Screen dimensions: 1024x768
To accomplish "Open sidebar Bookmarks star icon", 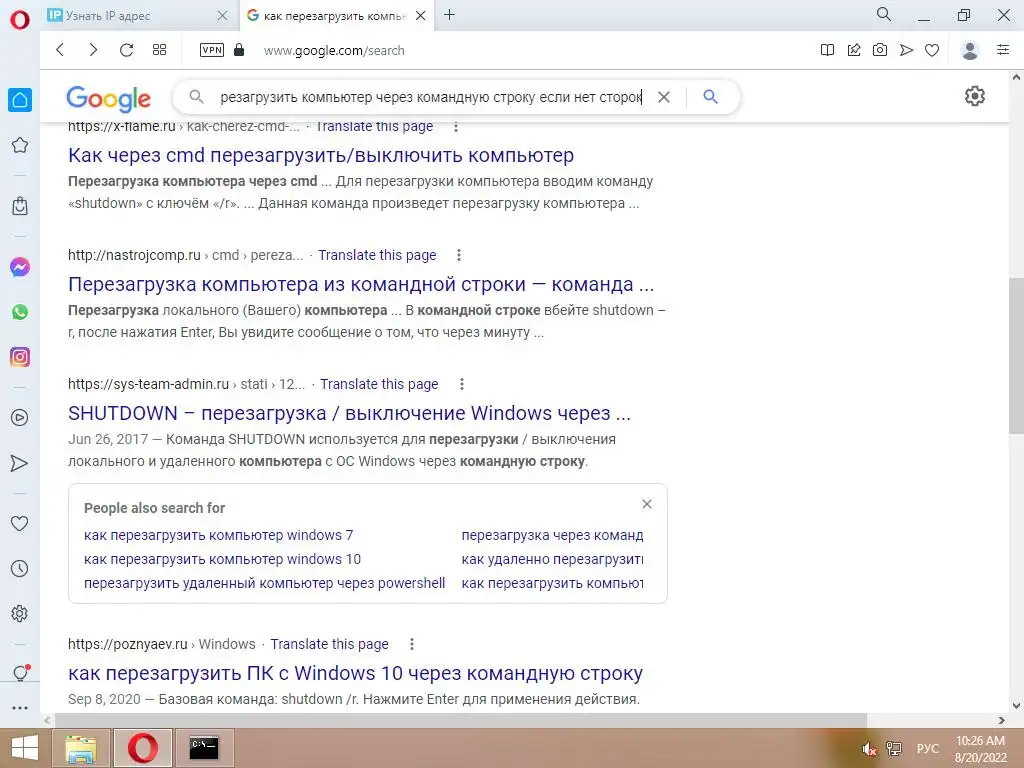I will (x=20, y=145).
